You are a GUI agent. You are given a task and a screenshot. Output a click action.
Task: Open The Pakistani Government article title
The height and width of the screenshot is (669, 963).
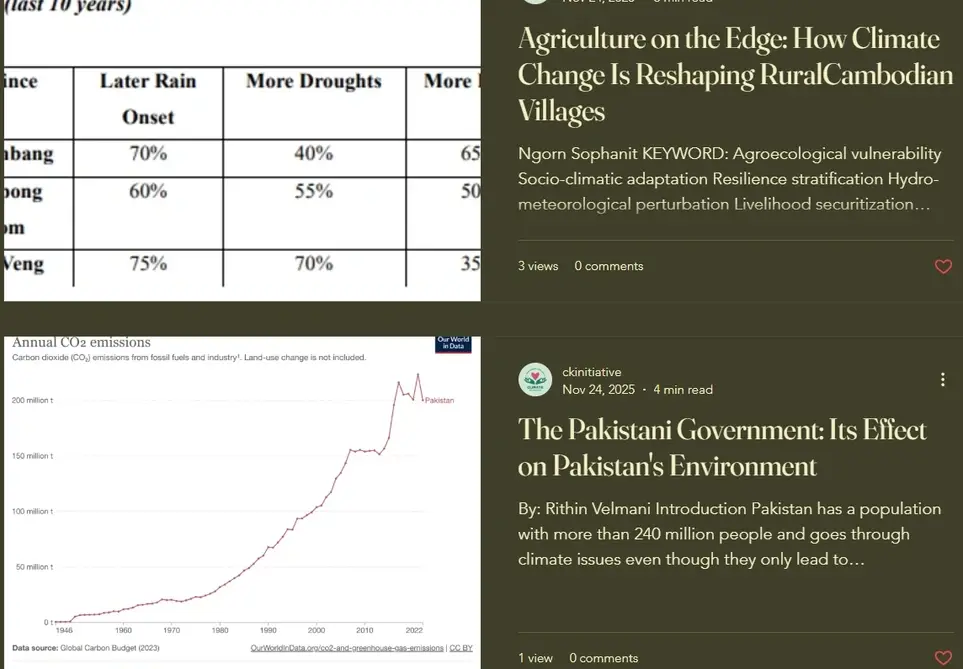pyautogui.click(x=722, y=448)
